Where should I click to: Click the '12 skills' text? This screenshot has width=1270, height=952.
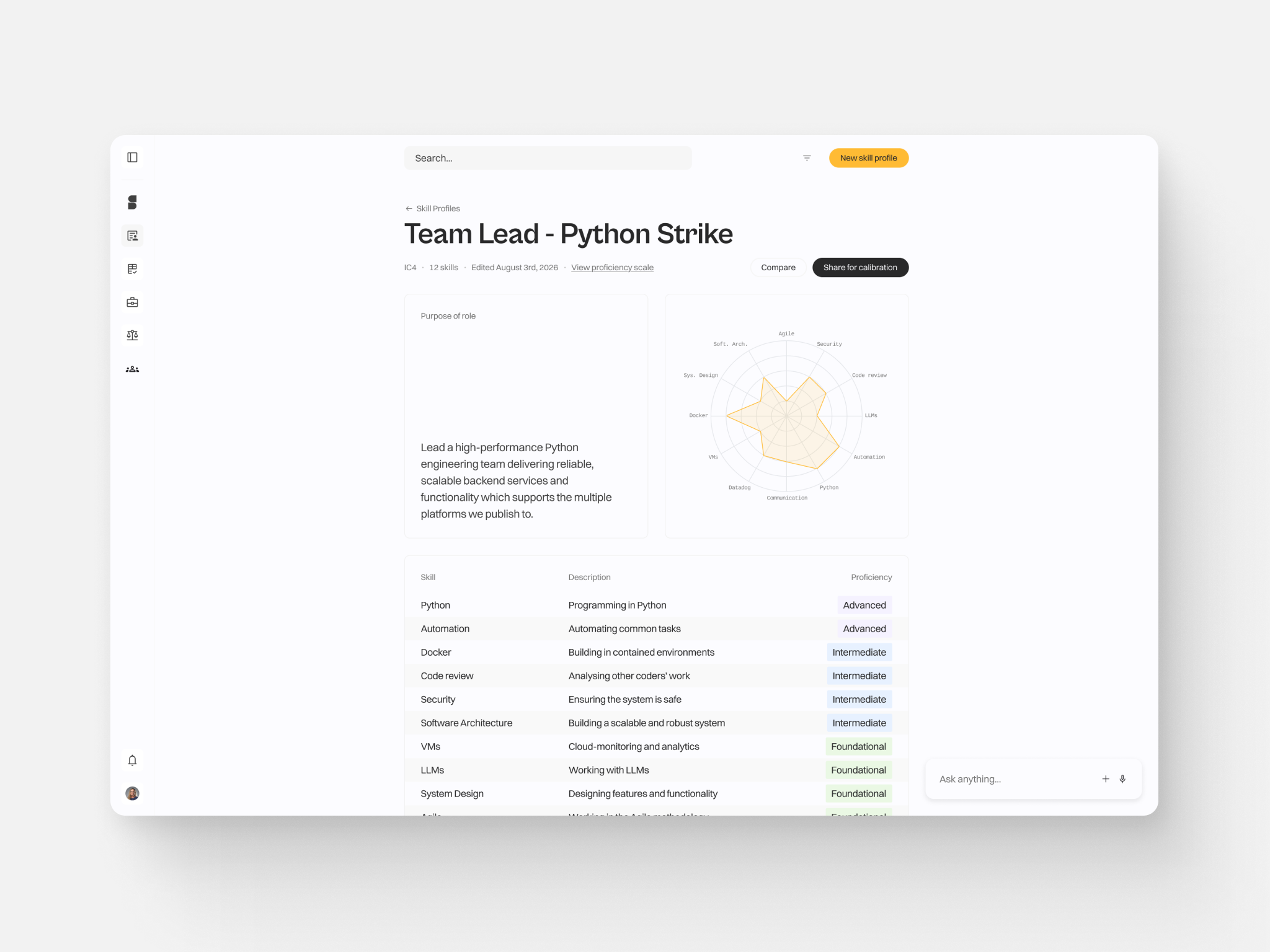(x=443, y=268)
